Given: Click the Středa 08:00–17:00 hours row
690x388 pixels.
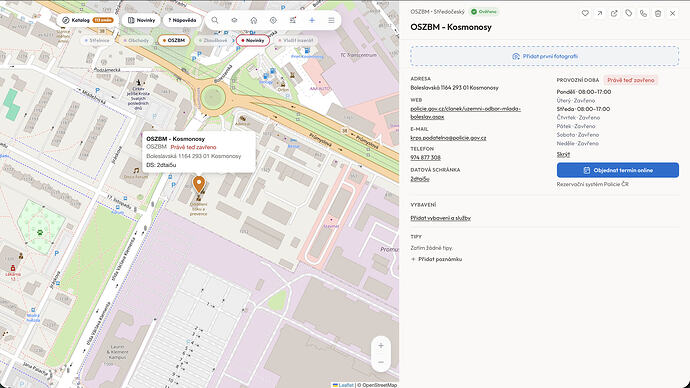Looking at the screenshot, I should click(583, 109).
